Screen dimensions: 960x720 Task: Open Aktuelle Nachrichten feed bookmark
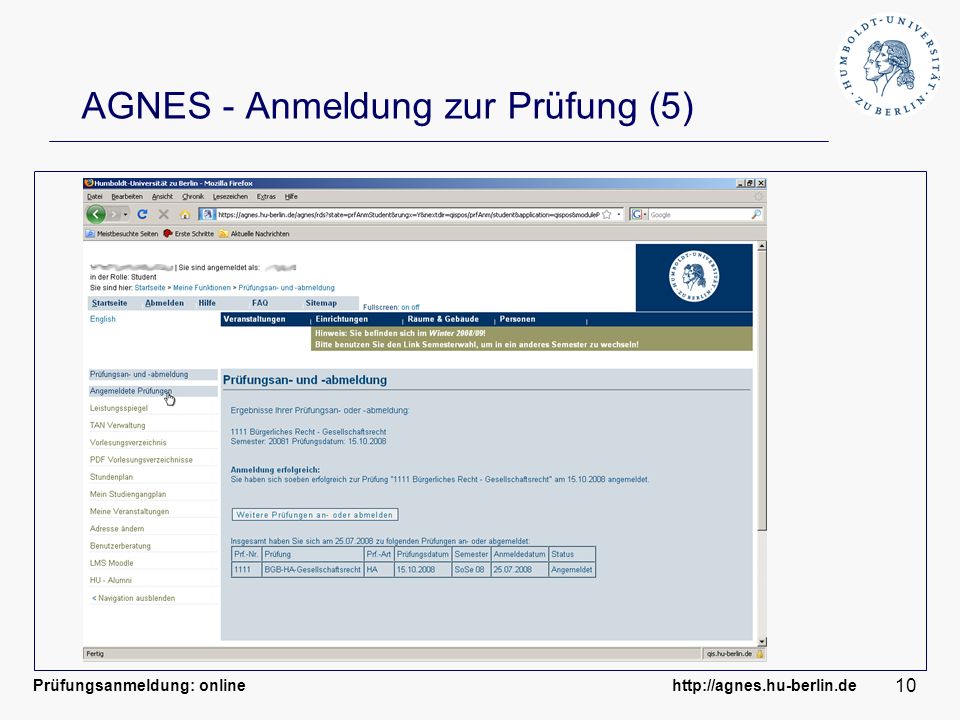point(254,234)
